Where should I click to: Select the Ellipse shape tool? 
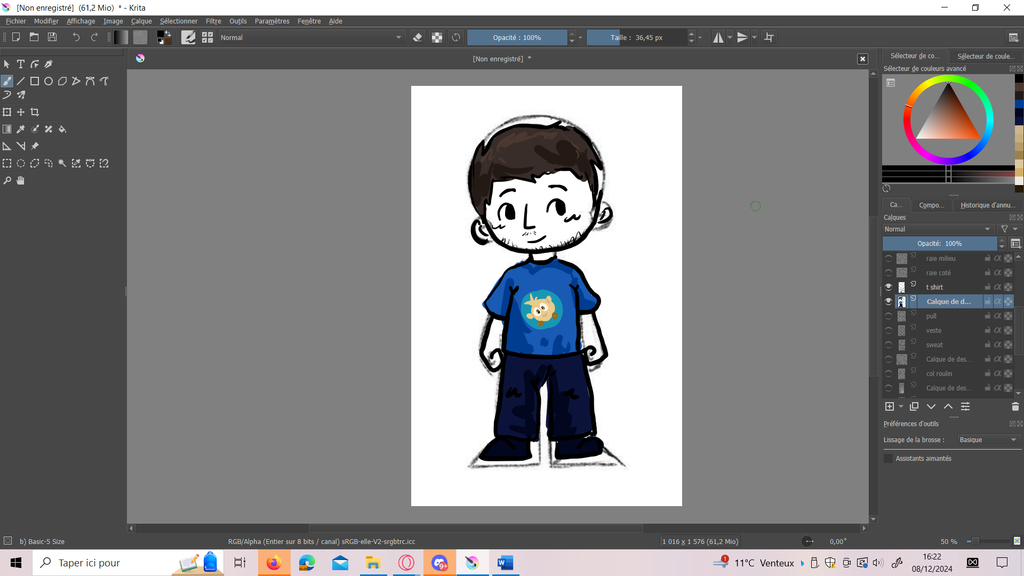48,81
